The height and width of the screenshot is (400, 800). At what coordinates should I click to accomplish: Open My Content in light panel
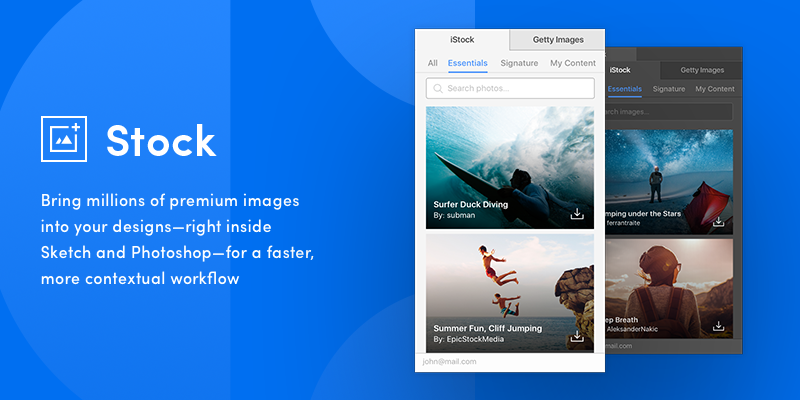tap(572, 63)
